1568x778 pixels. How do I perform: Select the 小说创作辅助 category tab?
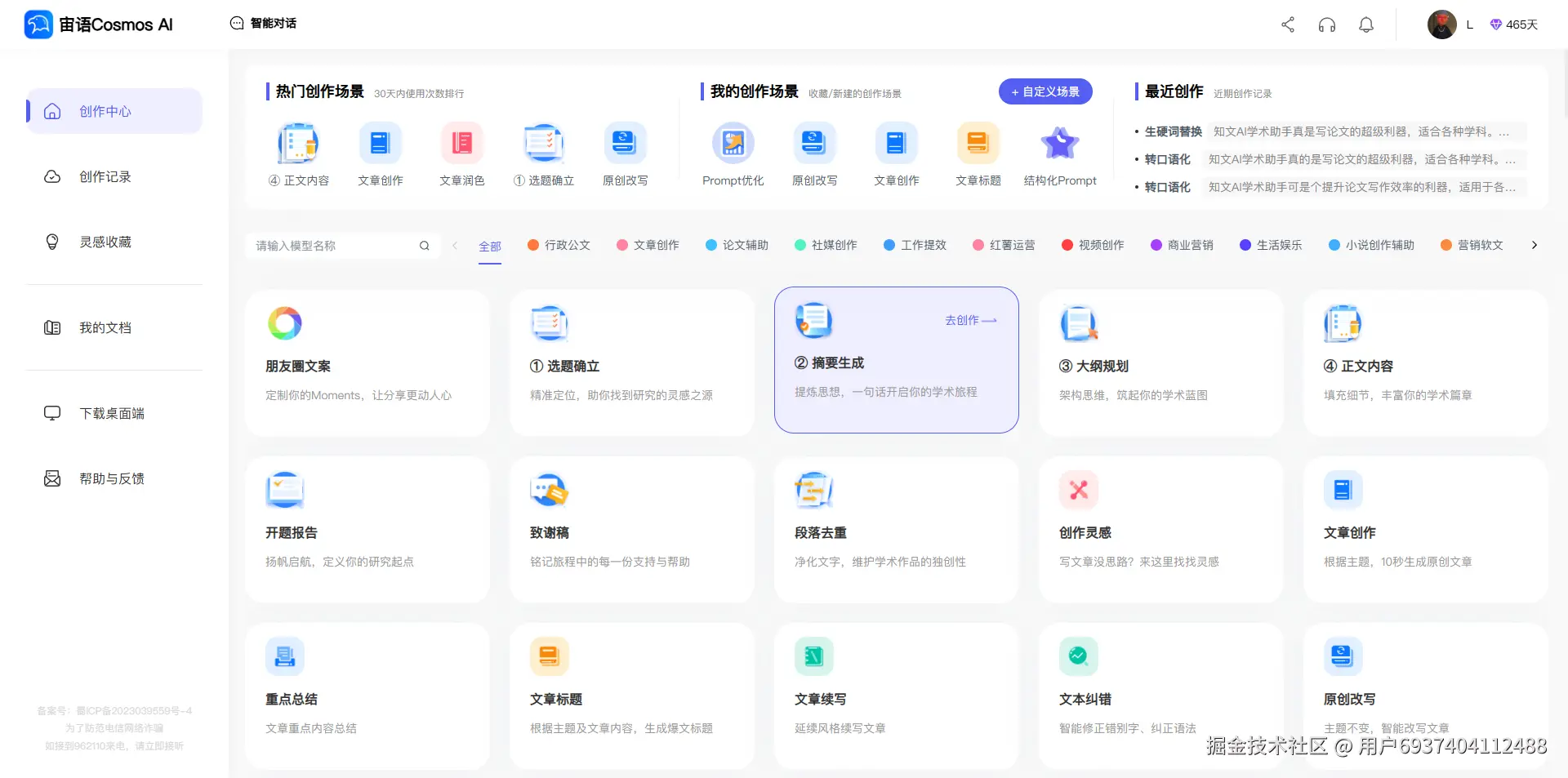point(1372,245)
